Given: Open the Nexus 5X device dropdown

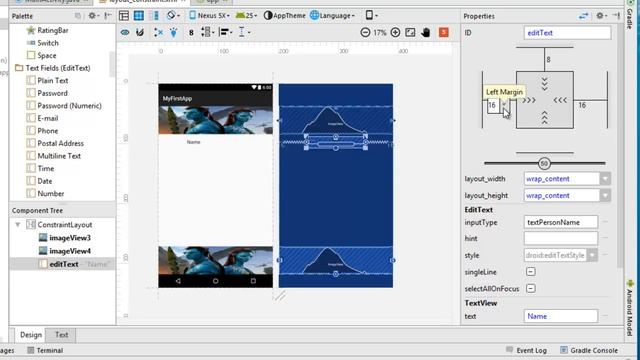Looking at the screenshot, I should point(209,16).
